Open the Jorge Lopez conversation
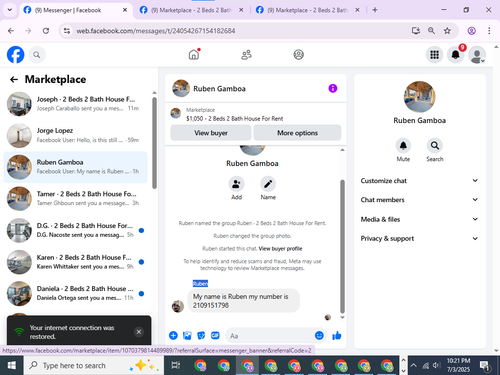 pyautogui.click(x=75, y=135)
